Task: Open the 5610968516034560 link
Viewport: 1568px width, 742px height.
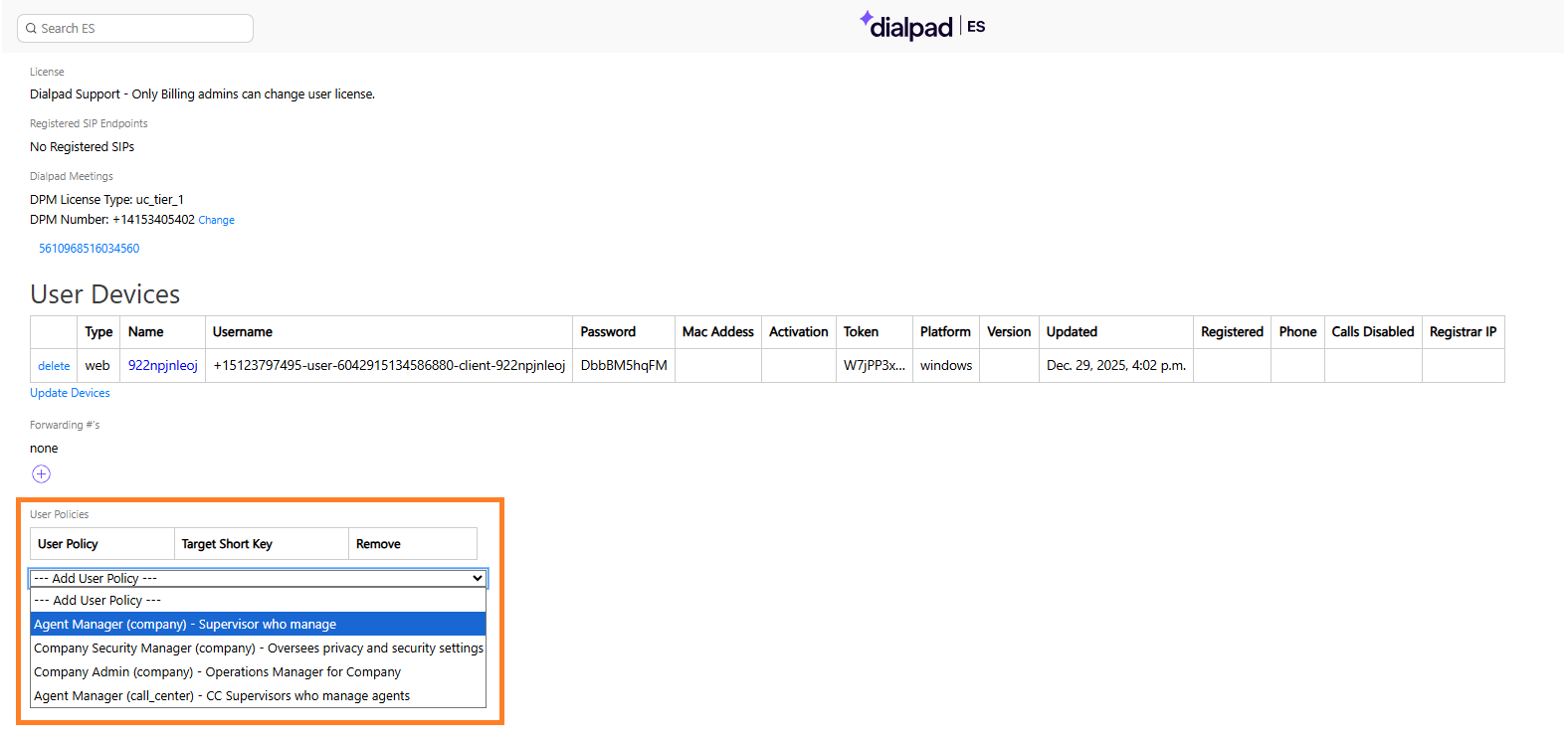Action: click(89, 249)
